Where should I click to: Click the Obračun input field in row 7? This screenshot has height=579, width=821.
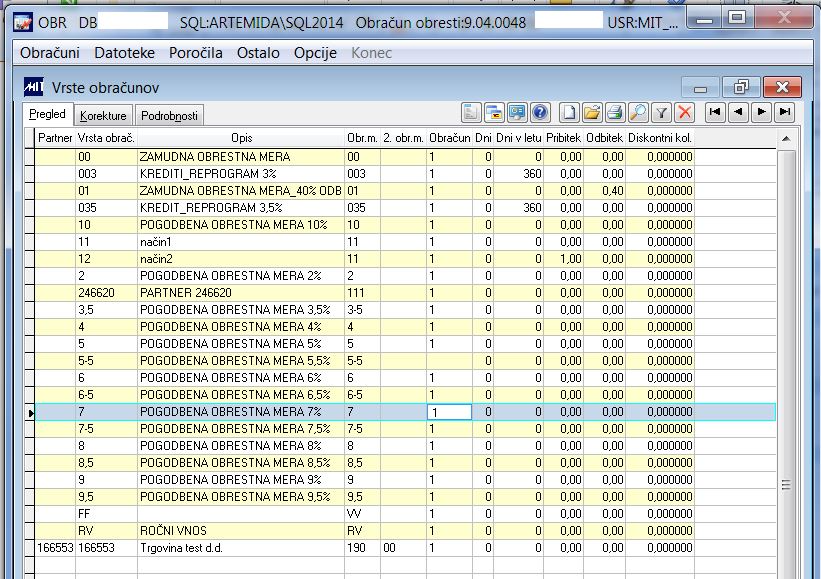[449, 412]
